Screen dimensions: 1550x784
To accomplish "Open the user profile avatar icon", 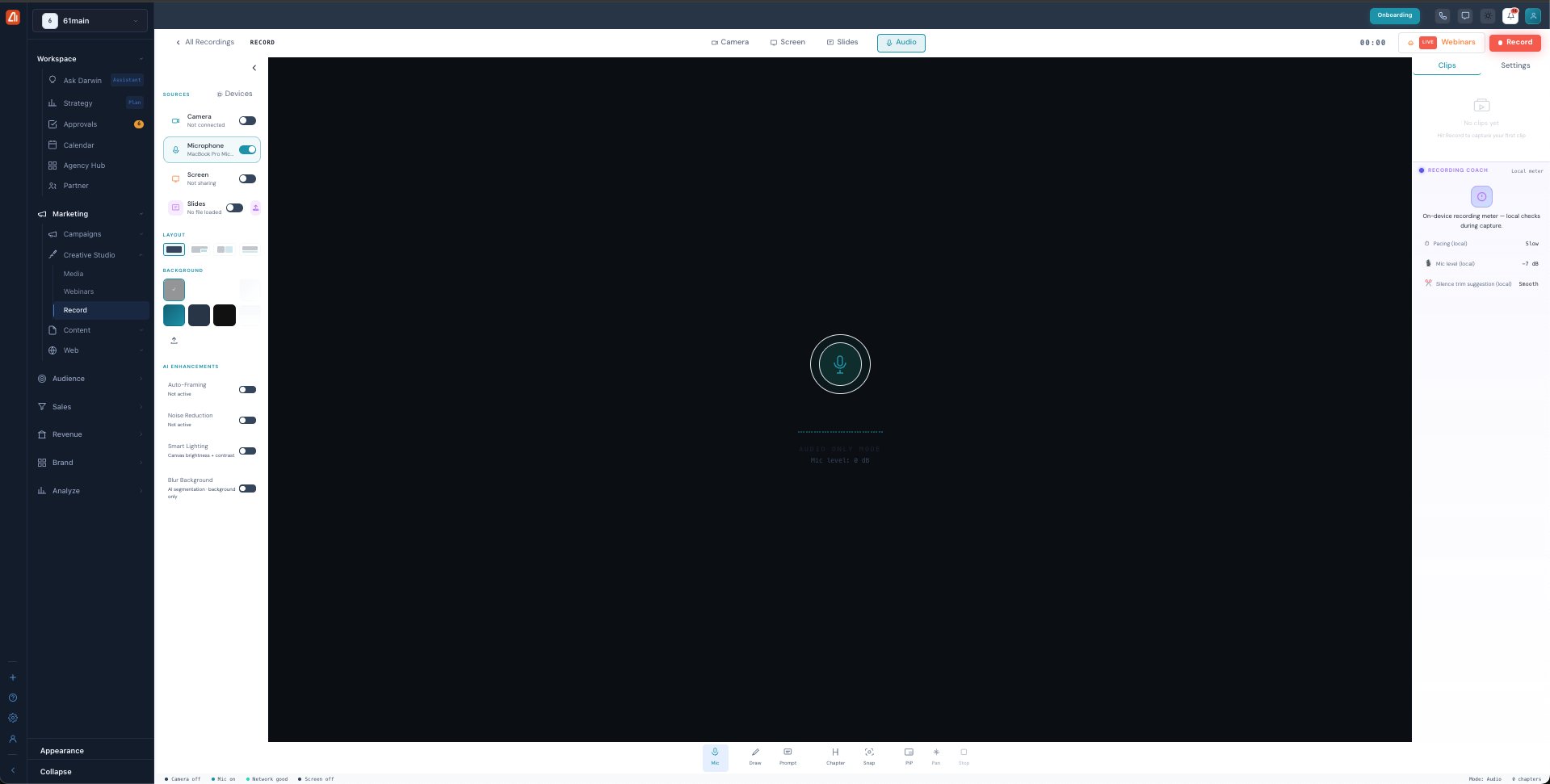I will coord(1532,15).
